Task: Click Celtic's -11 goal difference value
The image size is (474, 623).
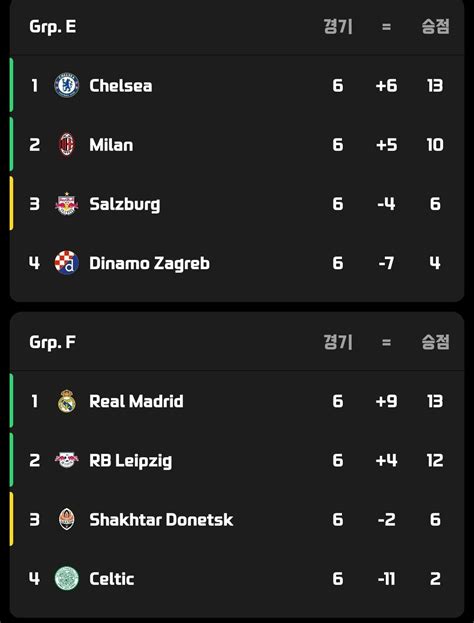Action: click(386, 579)
